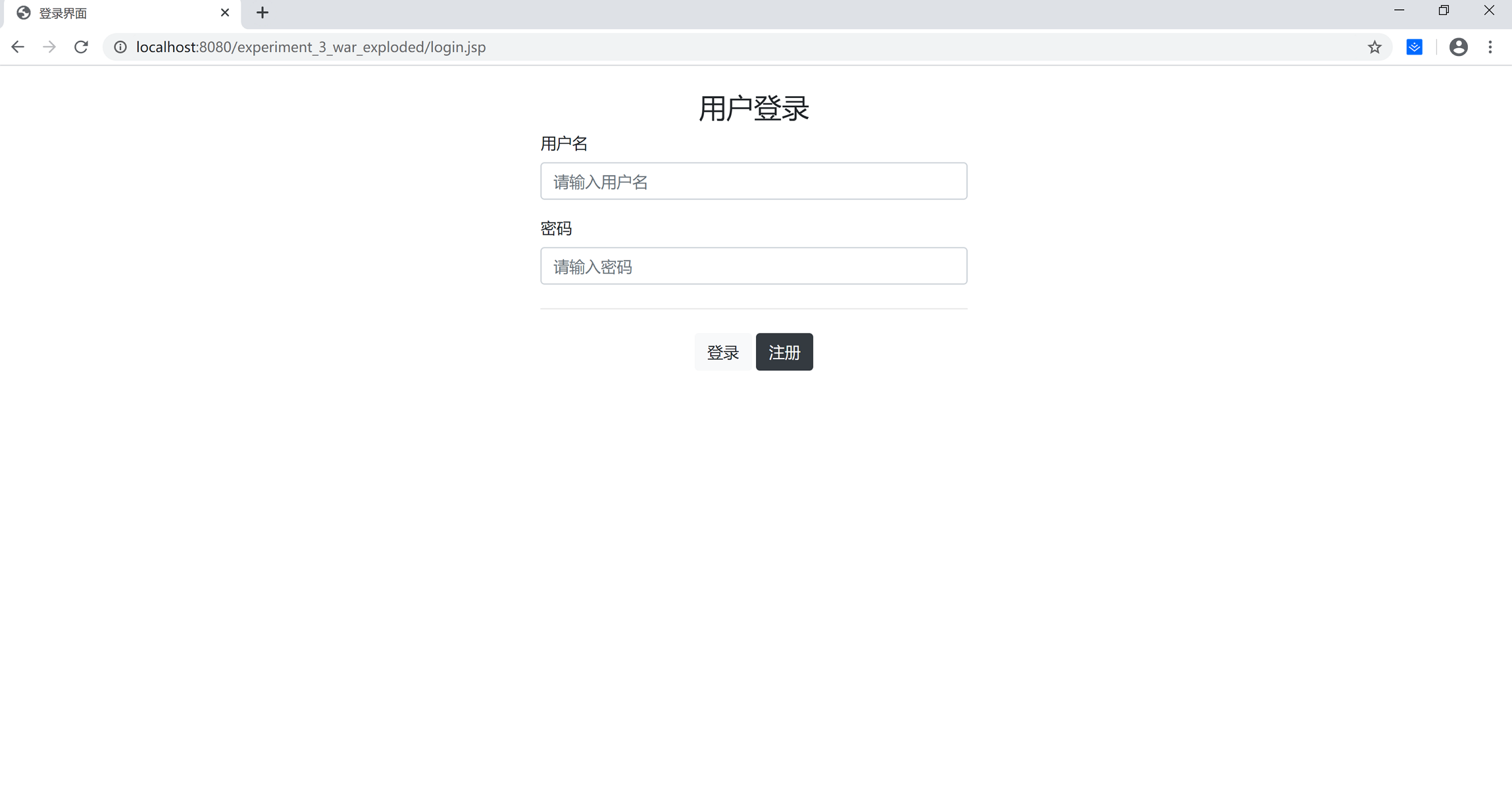The height and width of the screenshot is (808, 1512).
Task: Open the Chrome profile avatar
Action: 1459,47
